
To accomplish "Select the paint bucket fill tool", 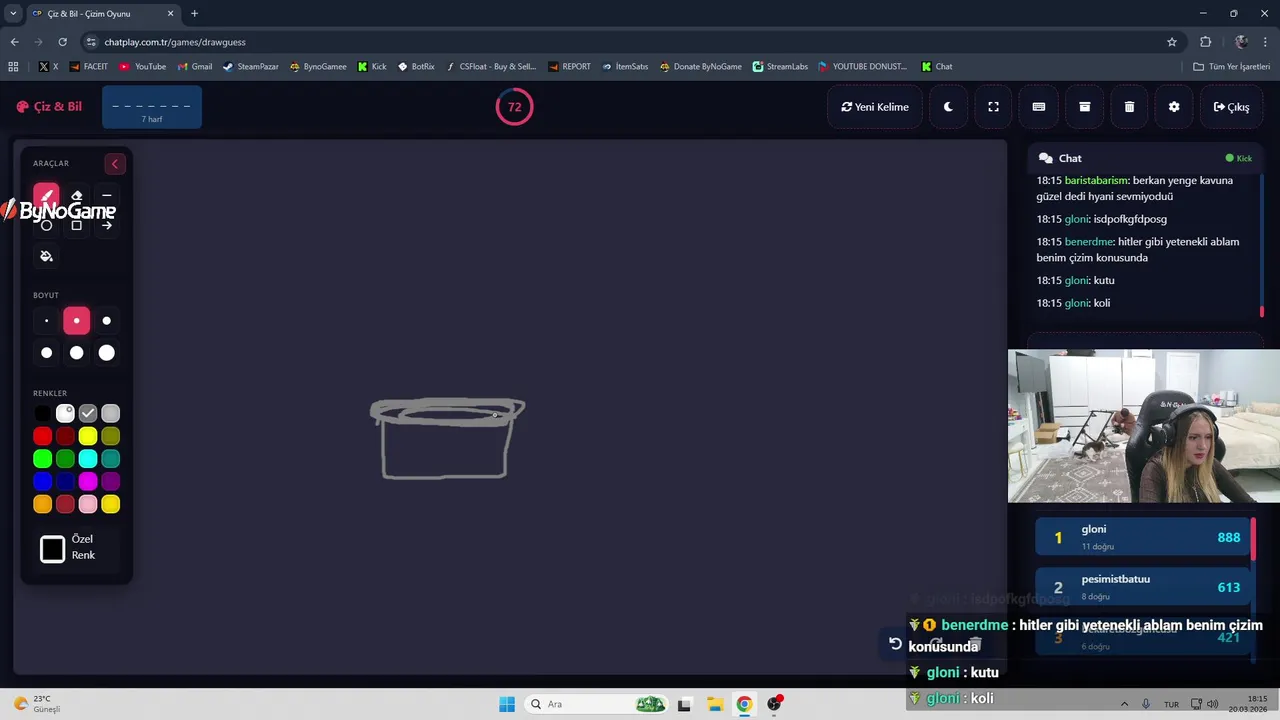I will tap(46, 256).
